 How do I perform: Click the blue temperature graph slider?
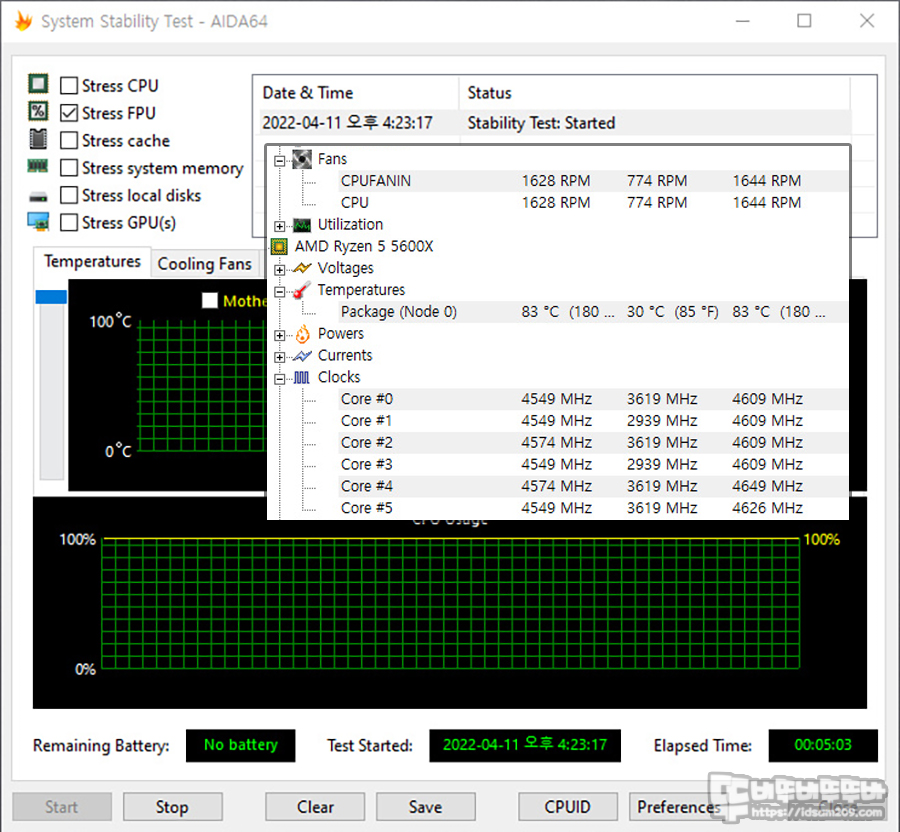point(51,297)
